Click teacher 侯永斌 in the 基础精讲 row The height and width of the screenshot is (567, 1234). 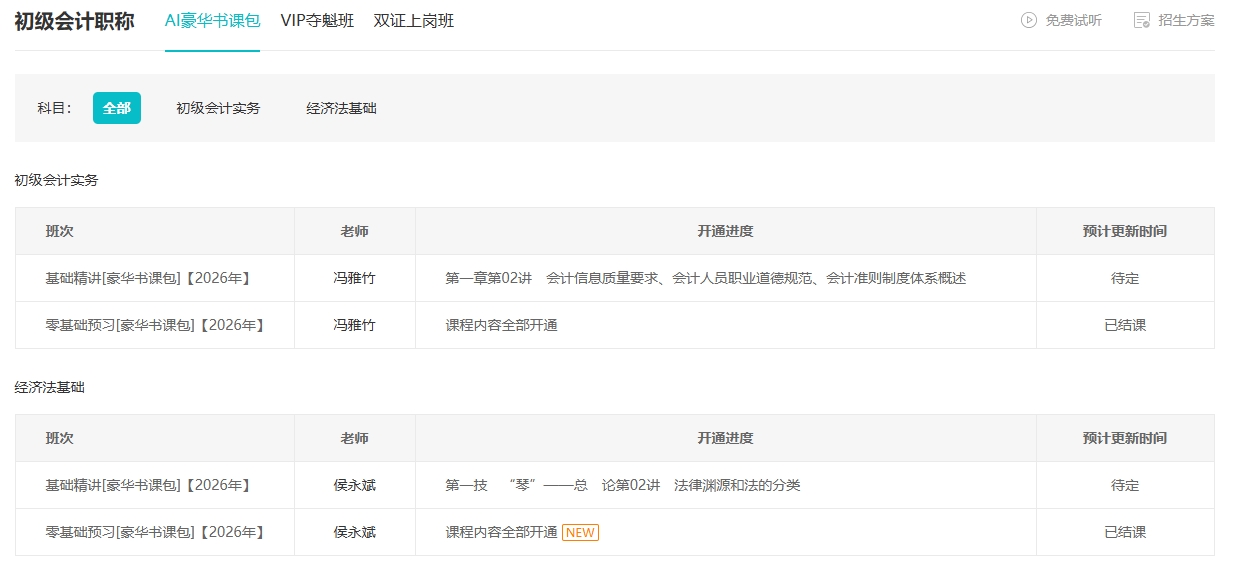click(354, 485)
